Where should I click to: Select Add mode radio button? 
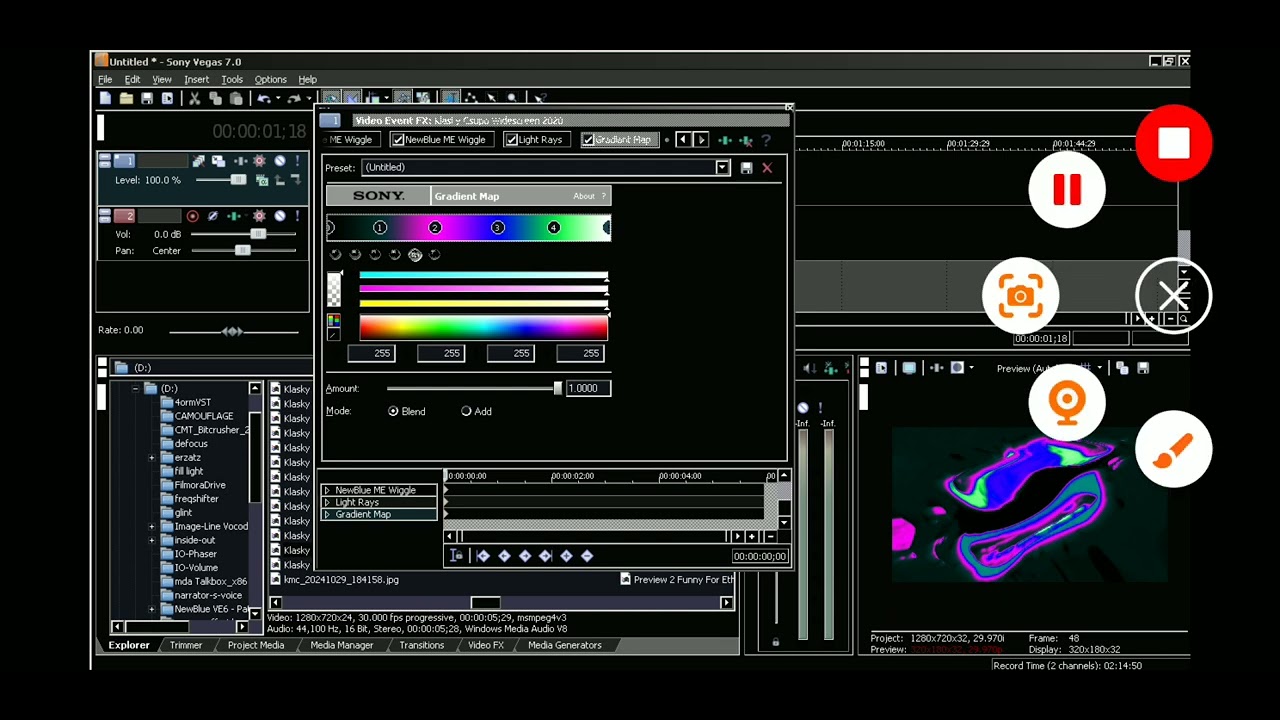[x=466, y=411]
